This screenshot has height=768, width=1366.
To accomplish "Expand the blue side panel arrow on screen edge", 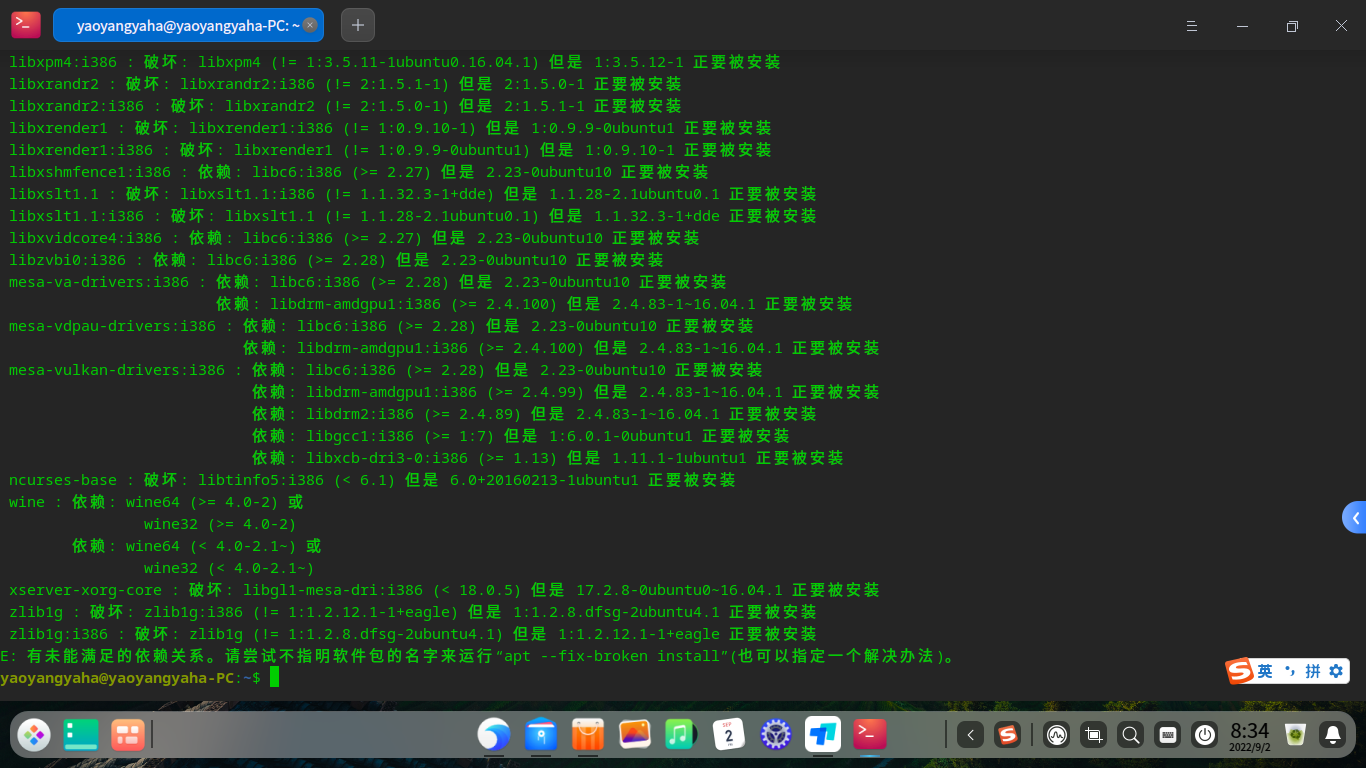I will (1357, 517).
